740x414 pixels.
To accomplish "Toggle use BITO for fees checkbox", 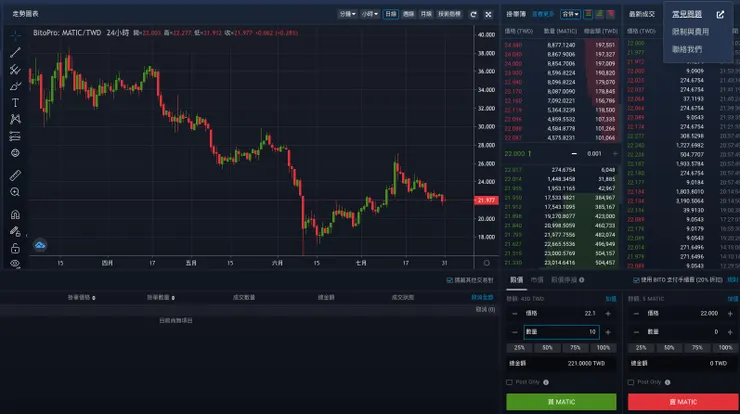I will pyautogui.click(x=636, y=280).
